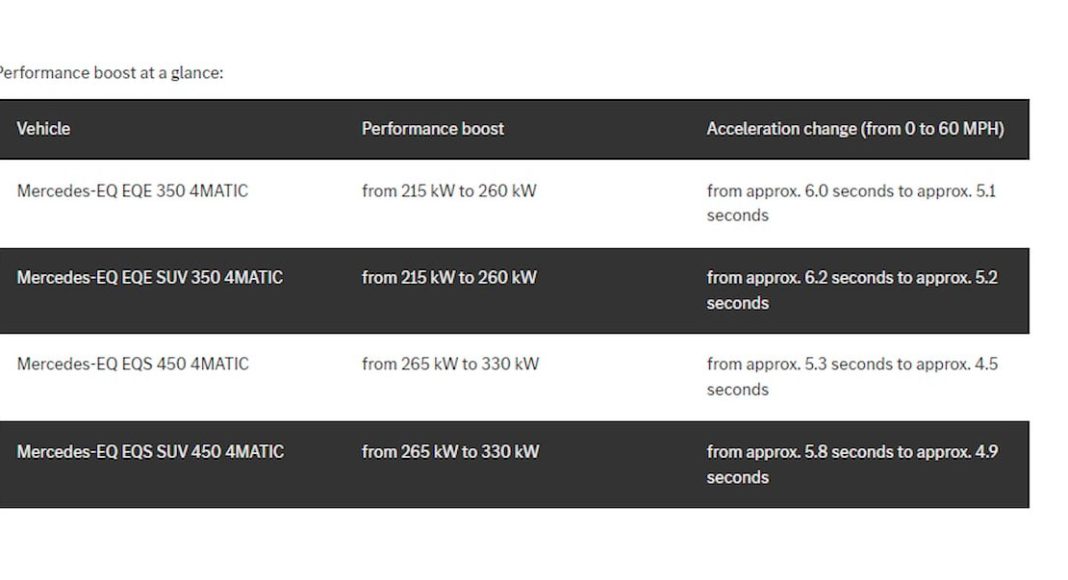Click the word 'seconds' under EQS 450 row
Viewport: 1068px width, 580px height.
[x=737, y=390]
